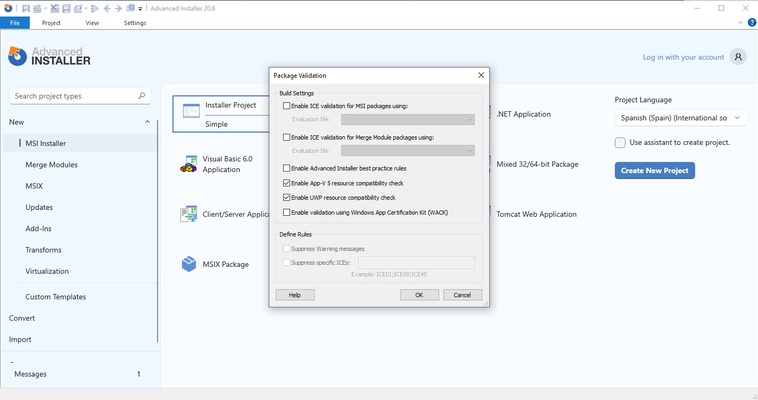Click the user account avatar icon
This screenshot has height=400, width=758.
(738, 57)
